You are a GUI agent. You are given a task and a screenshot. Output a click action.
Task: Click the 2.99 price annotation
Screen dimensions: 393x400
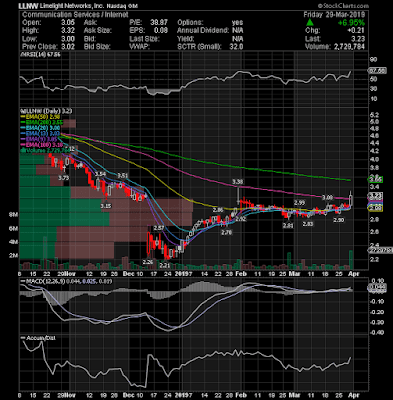(x=299, y=203)
